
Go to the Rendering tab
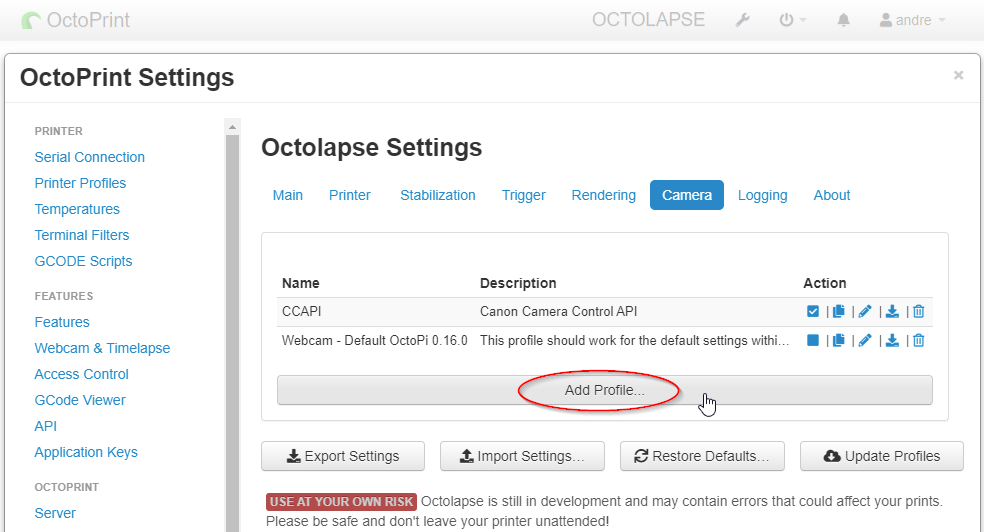tap(603, 195)
